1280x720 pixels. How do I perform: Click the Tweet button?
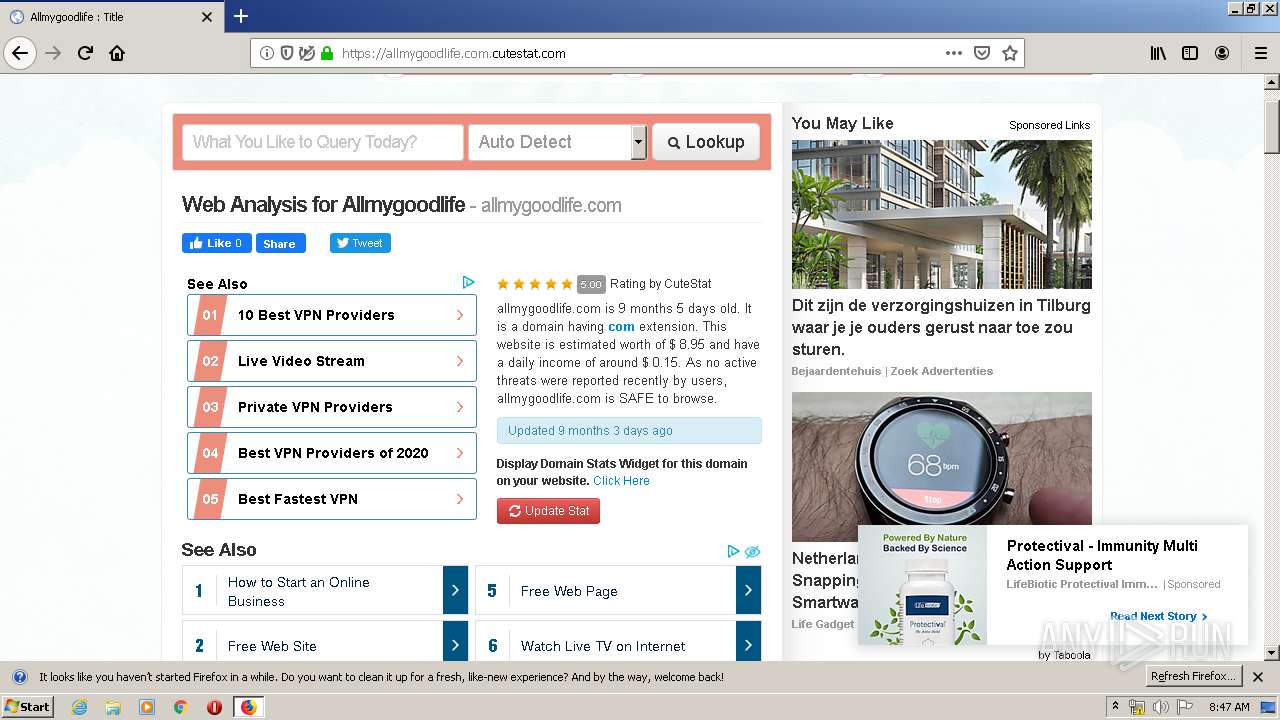click(360, 243)
